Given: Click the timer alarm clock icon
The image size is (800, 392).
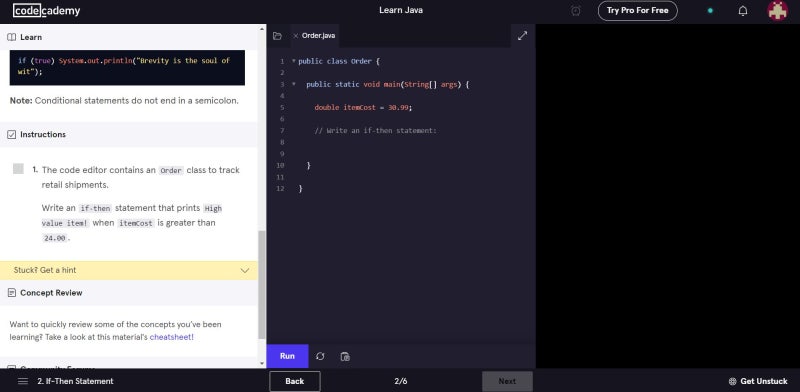Looking at the screenshot, I should point(576,11).
